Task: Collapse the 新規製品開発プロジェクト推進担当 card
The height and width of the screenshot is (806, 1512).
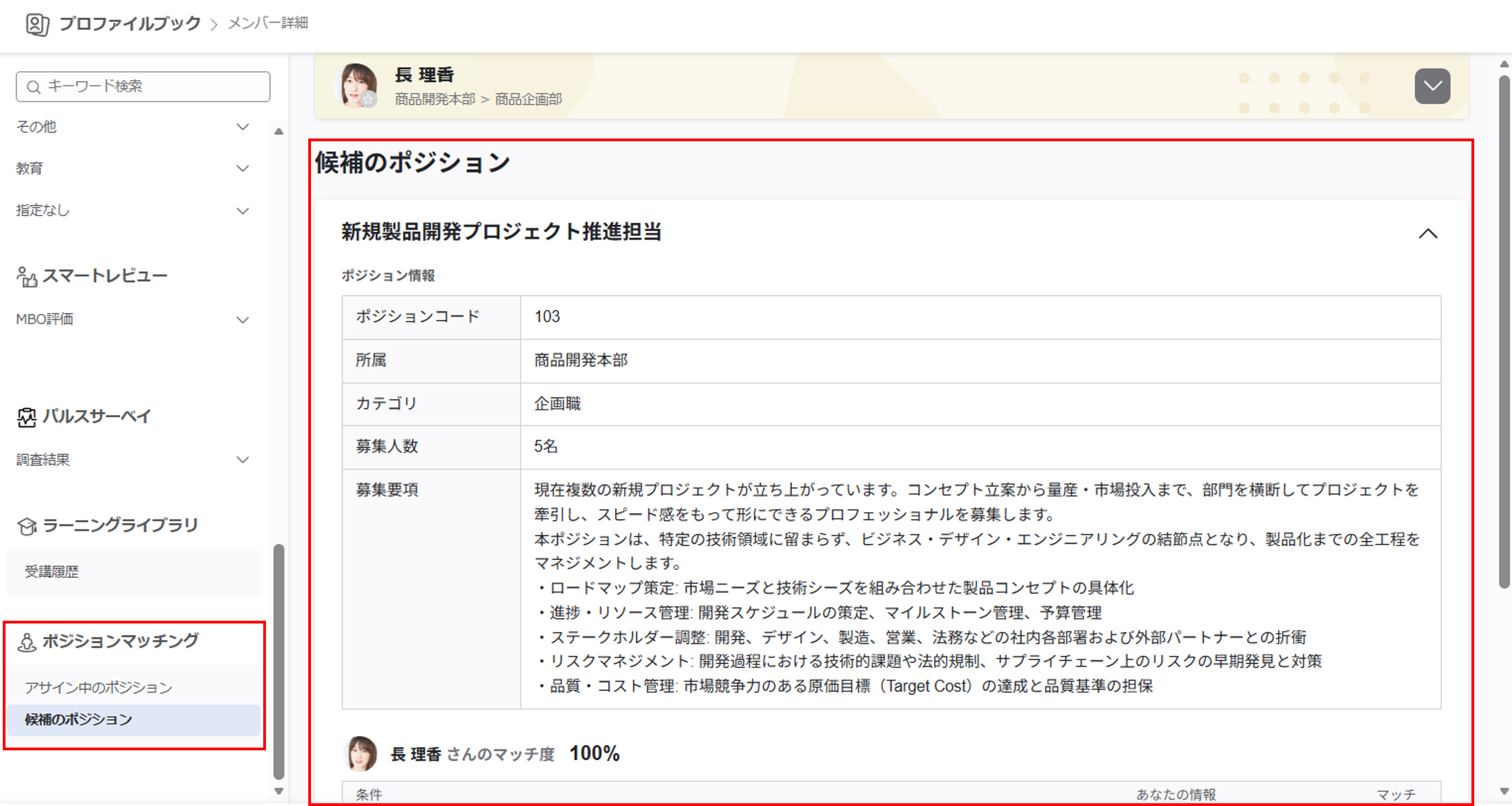Action: [1428, 234]
